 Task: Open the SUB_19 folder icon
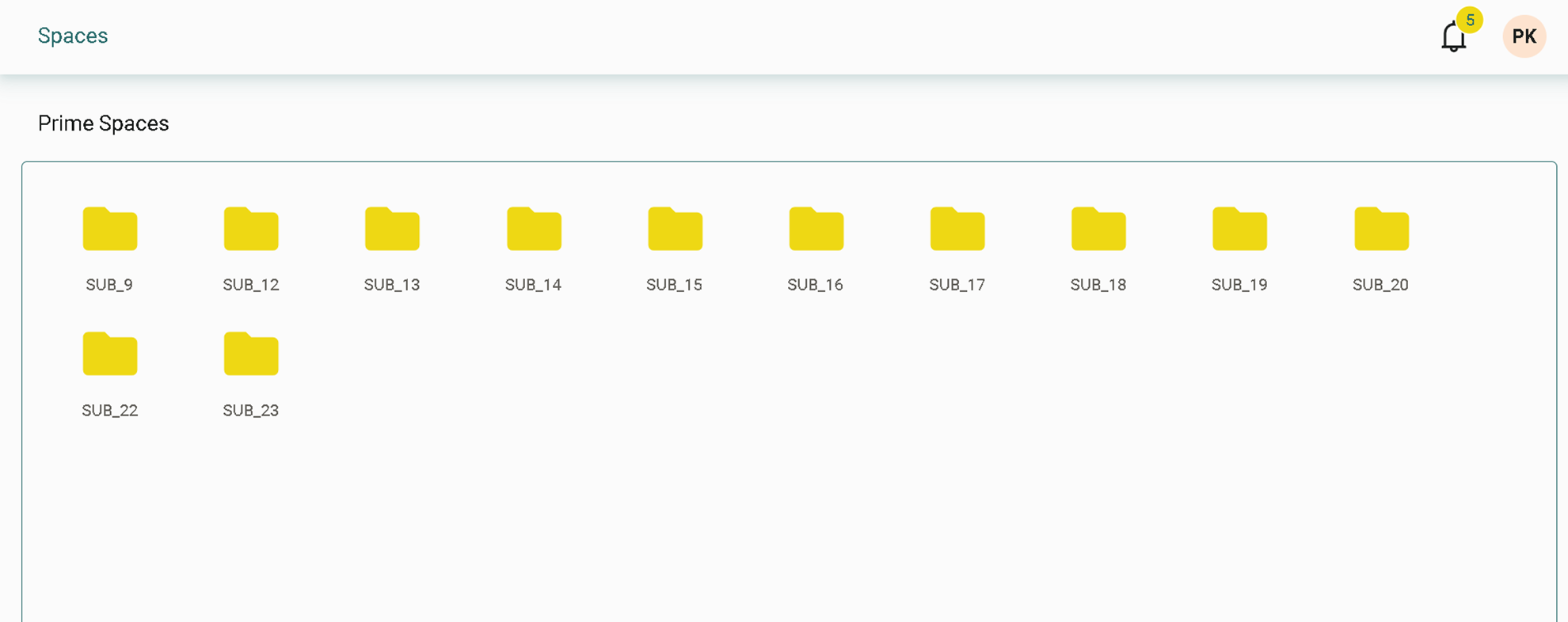1239,229
